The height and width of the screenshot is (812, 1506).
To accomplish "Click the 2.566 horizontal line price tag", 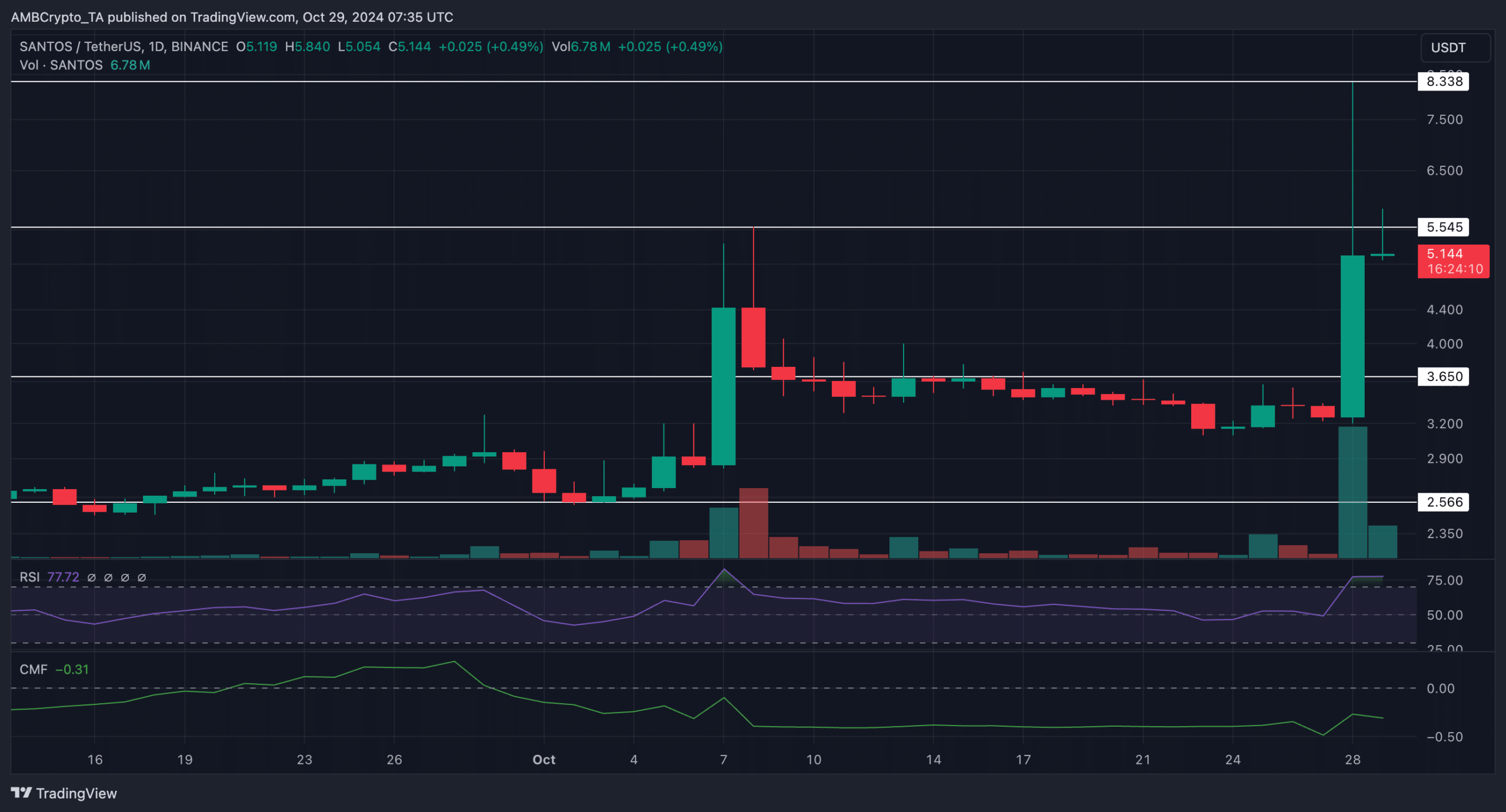I will 1443,502.
